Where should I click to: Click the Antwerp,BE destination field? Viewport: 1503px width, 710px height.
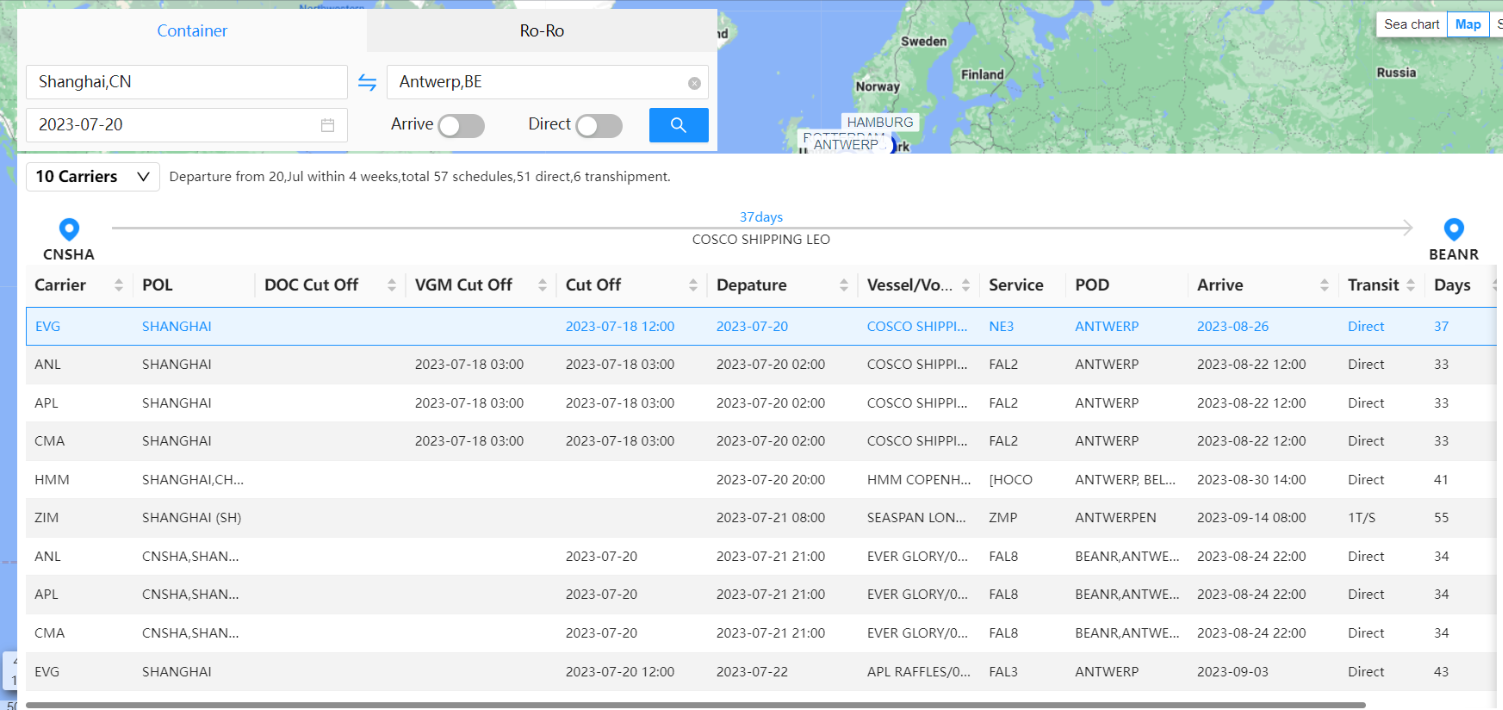pyautogui.click(x=548, y=82)
